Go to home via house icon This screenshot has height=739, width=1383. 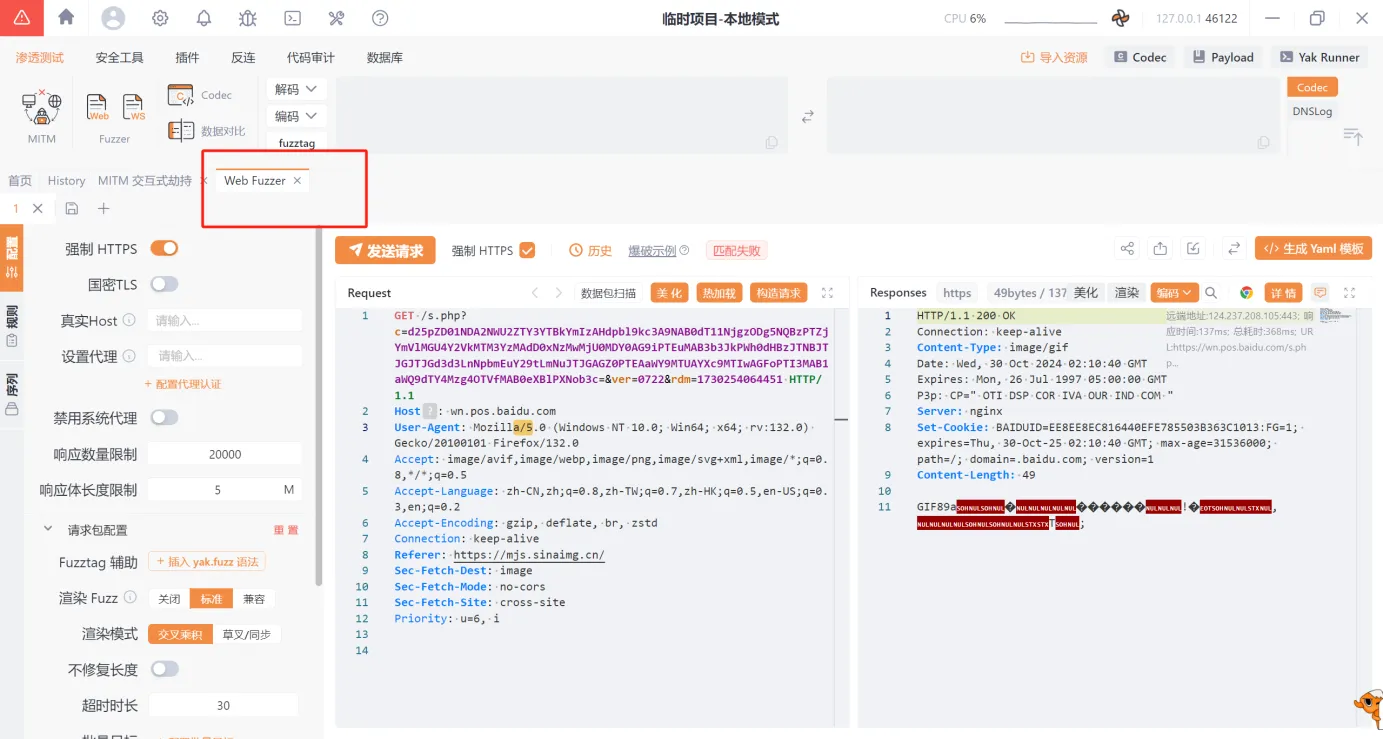(66, 18)
